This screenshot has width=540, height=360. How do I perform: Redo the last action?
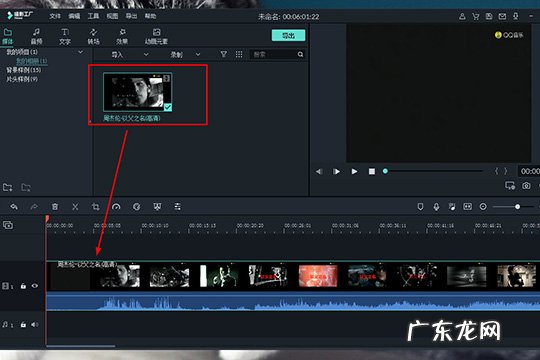34,207
